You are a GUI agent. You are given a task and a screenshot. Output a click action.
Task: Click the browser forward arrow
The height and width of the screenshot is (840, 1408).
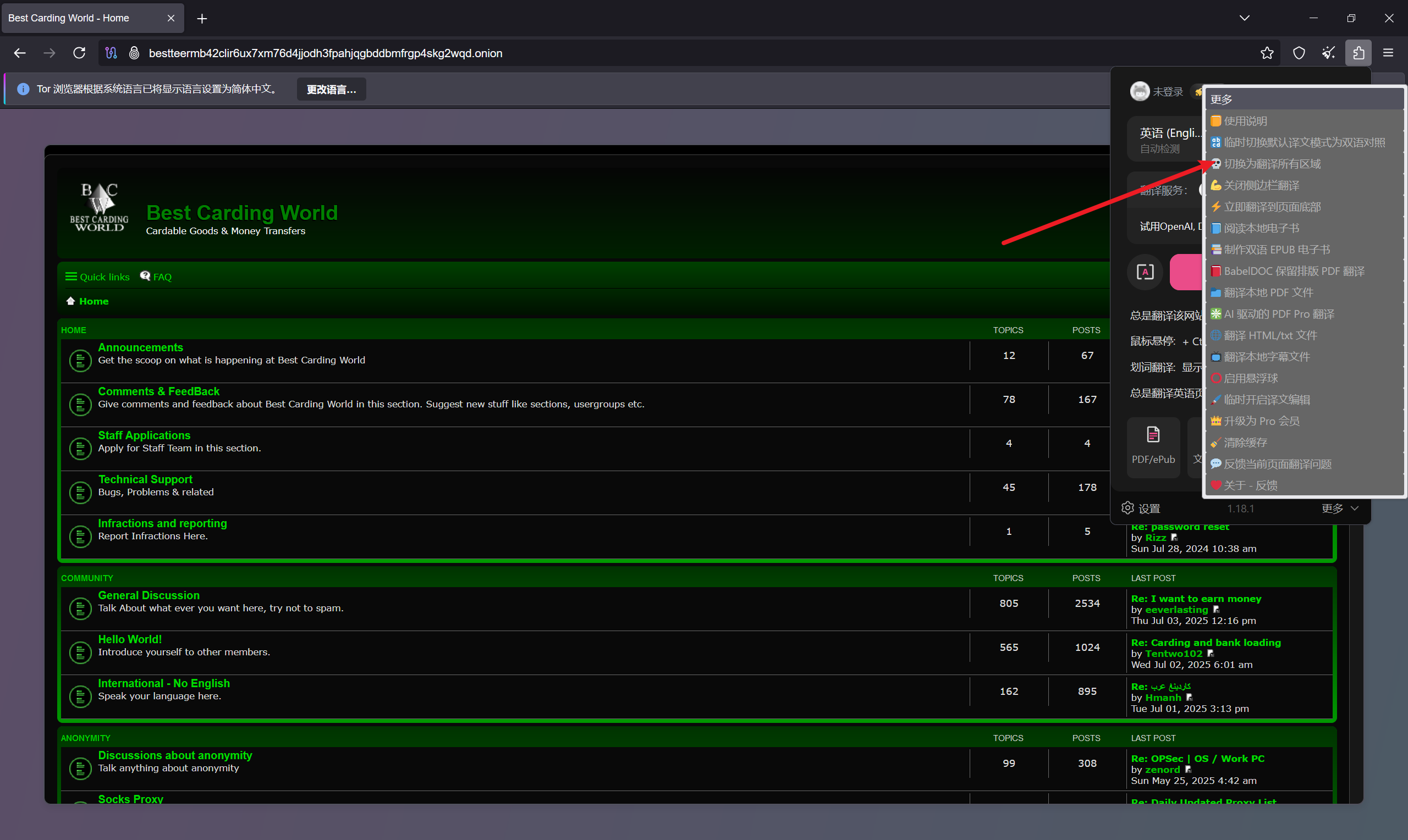click(x=50, y=53)
